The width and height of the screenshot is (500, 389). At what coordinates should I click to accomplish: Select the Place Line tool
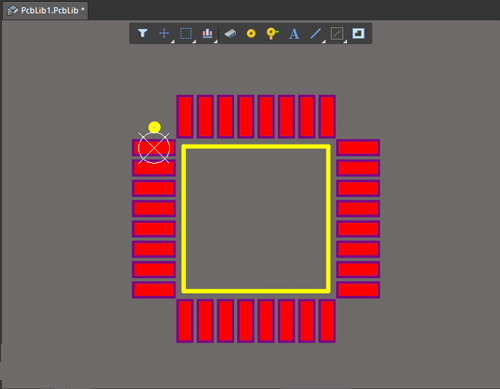(315, 33)
